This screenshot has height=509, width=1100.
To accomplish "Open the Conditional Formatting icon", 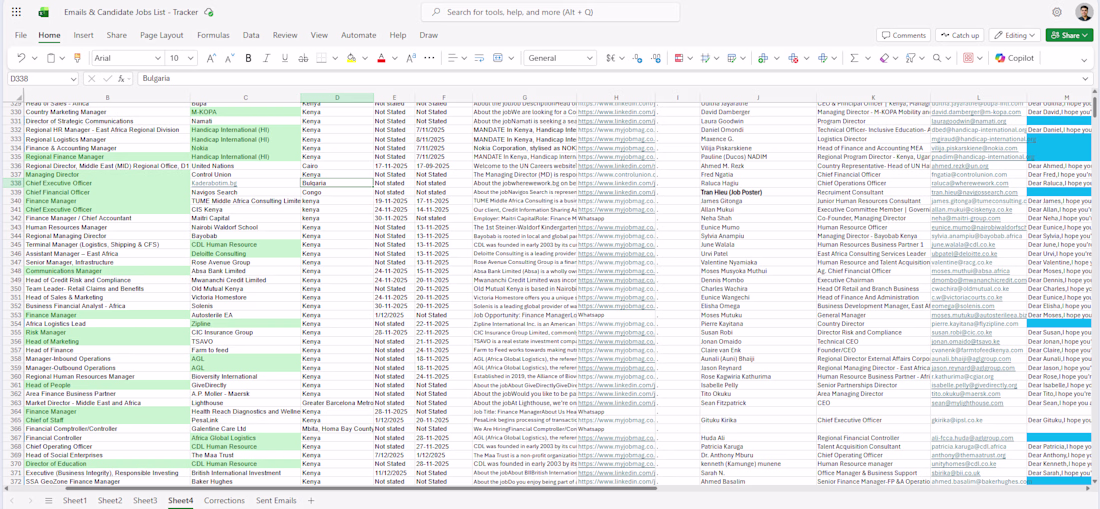I will pyautogui.click(x=678, y=58).
